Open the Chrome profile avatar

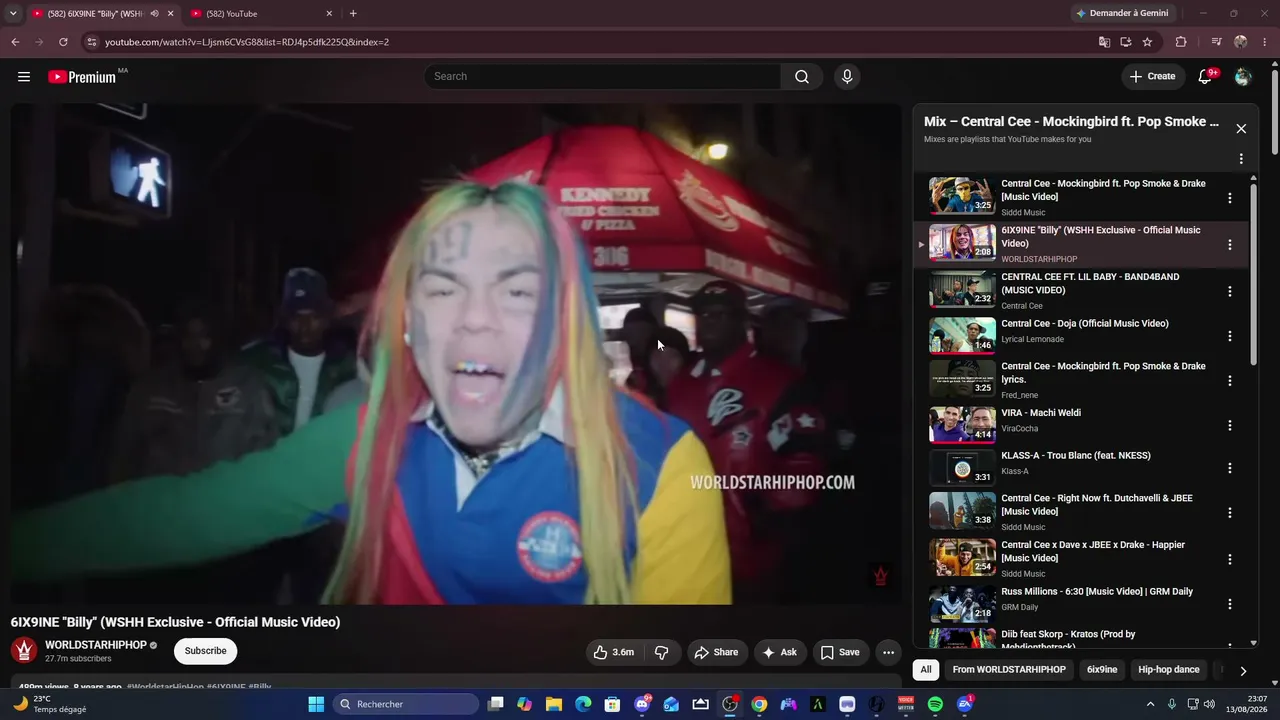[x=1241, y=42]
